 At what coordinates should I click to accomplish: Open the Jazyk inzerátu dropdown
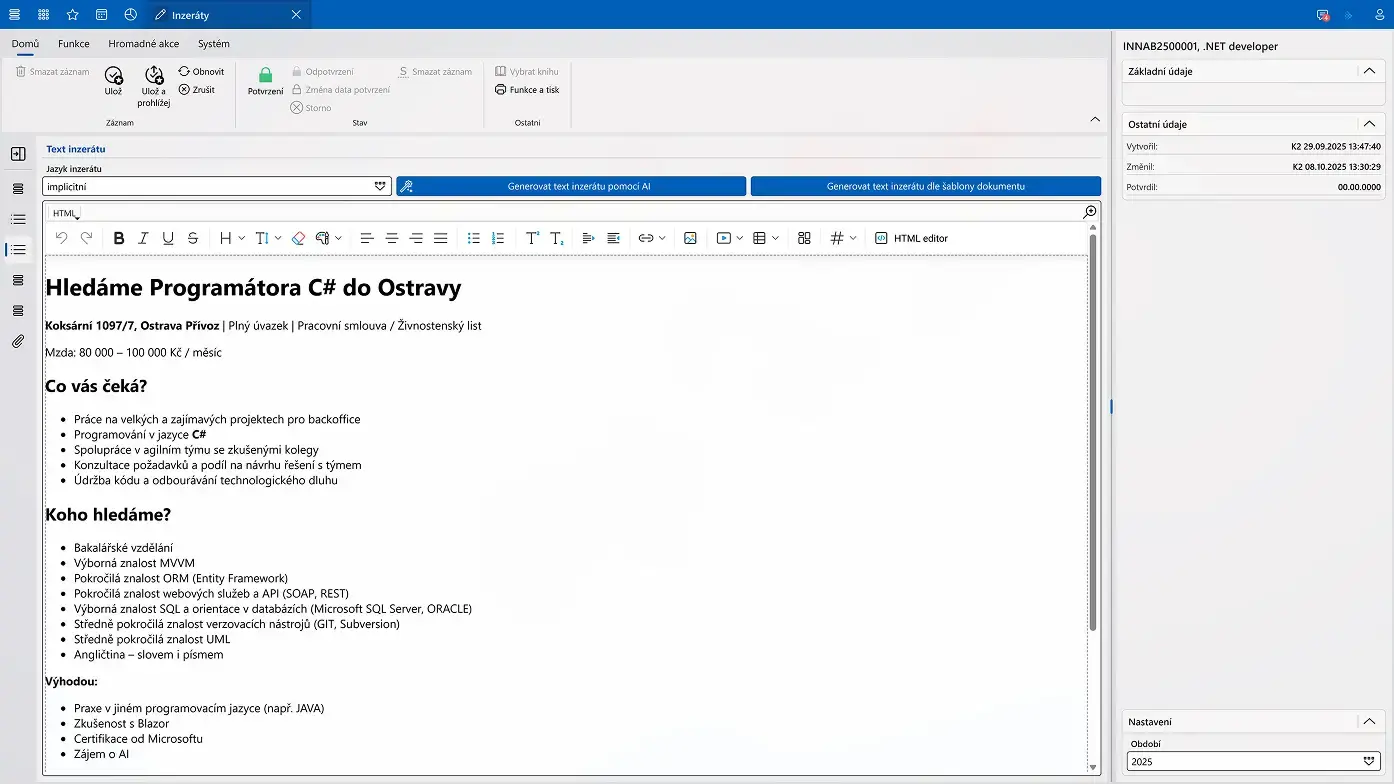click(x=379, y=186)
